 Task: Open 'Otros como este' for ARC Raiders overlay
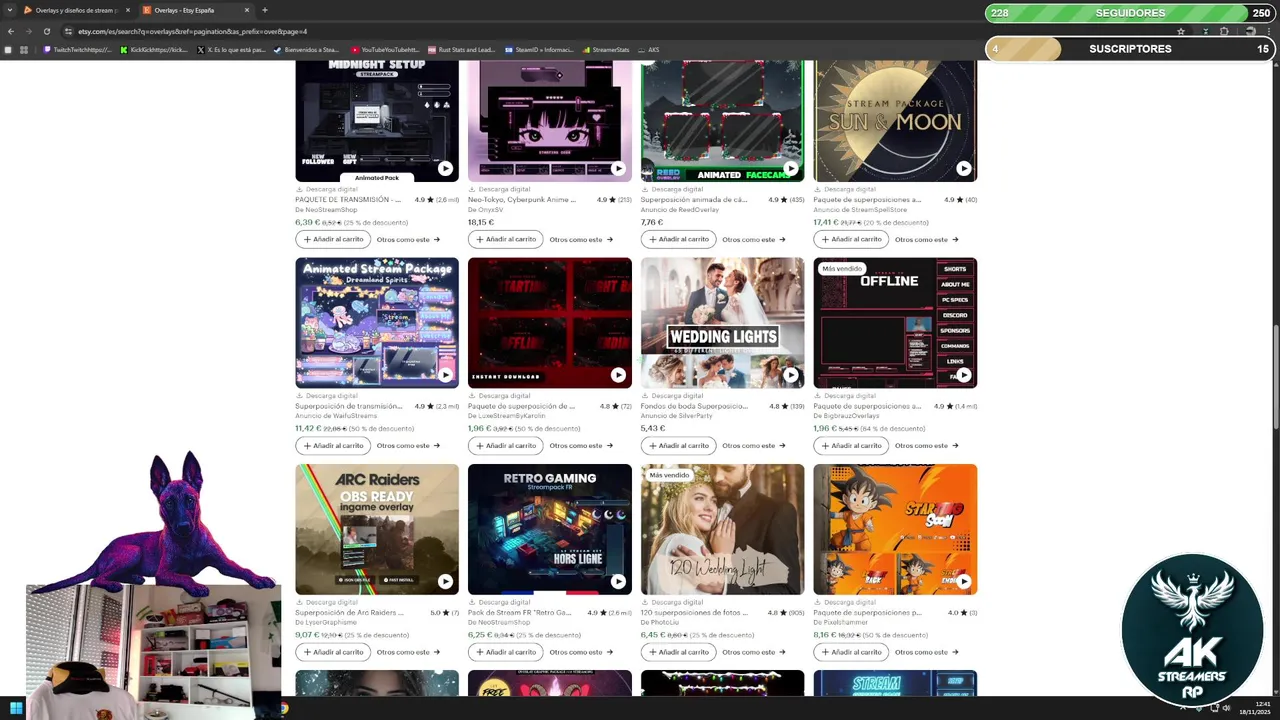(x=408, y=652)
